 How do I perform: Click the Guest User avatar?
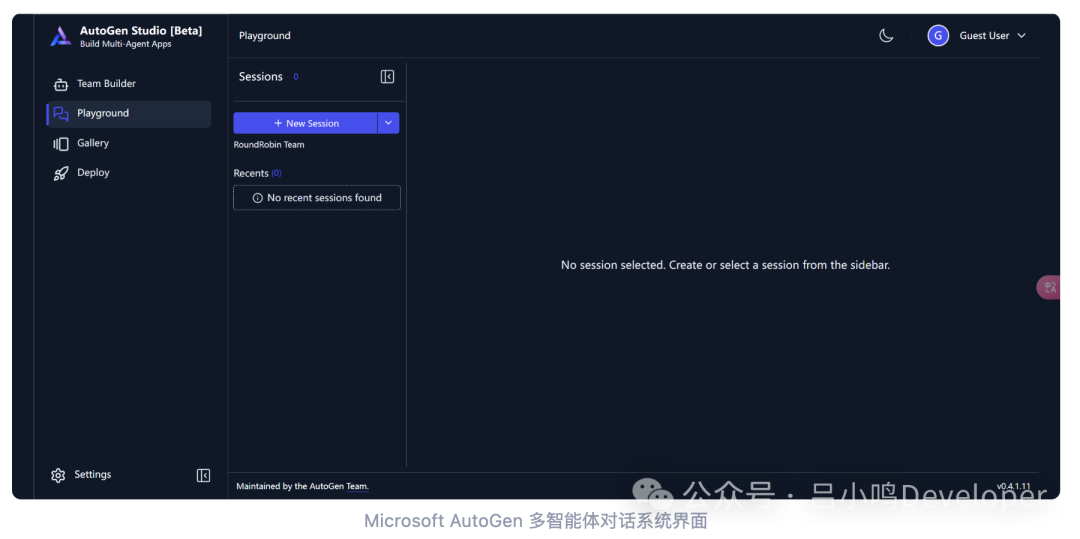pos(937,36)
